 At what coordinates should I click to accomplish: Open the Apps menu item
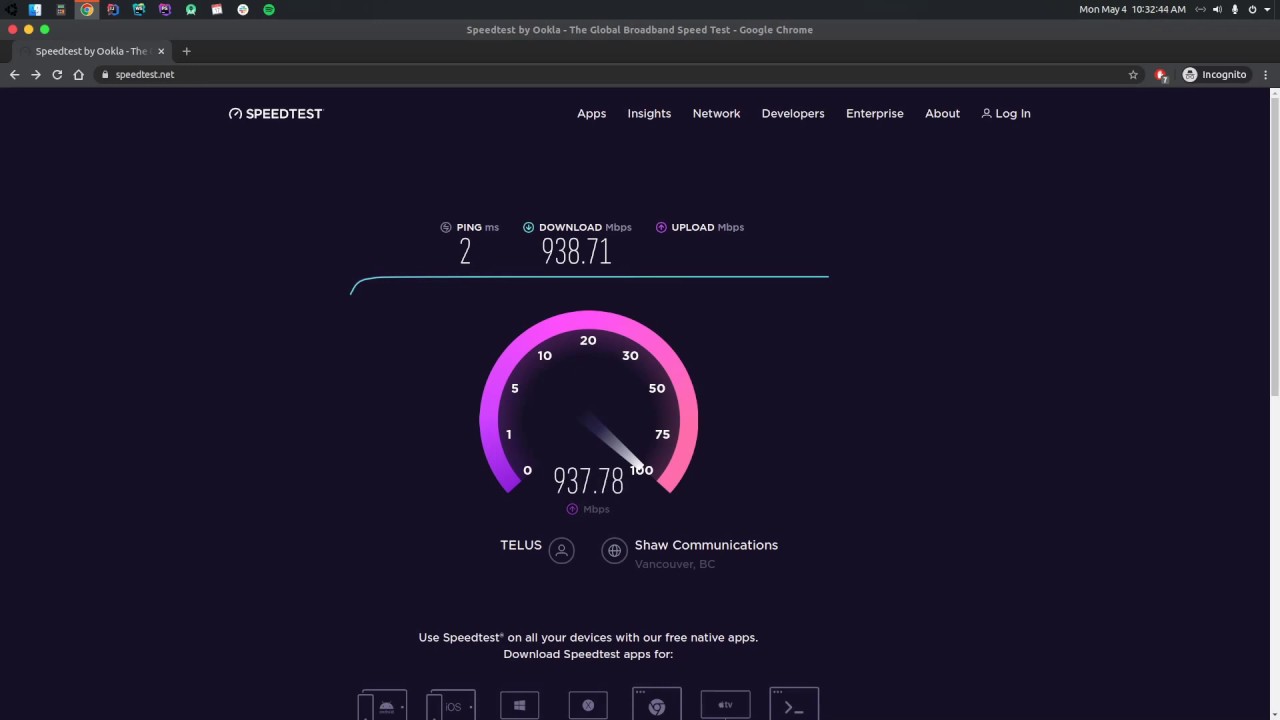(x=591, y=114)
